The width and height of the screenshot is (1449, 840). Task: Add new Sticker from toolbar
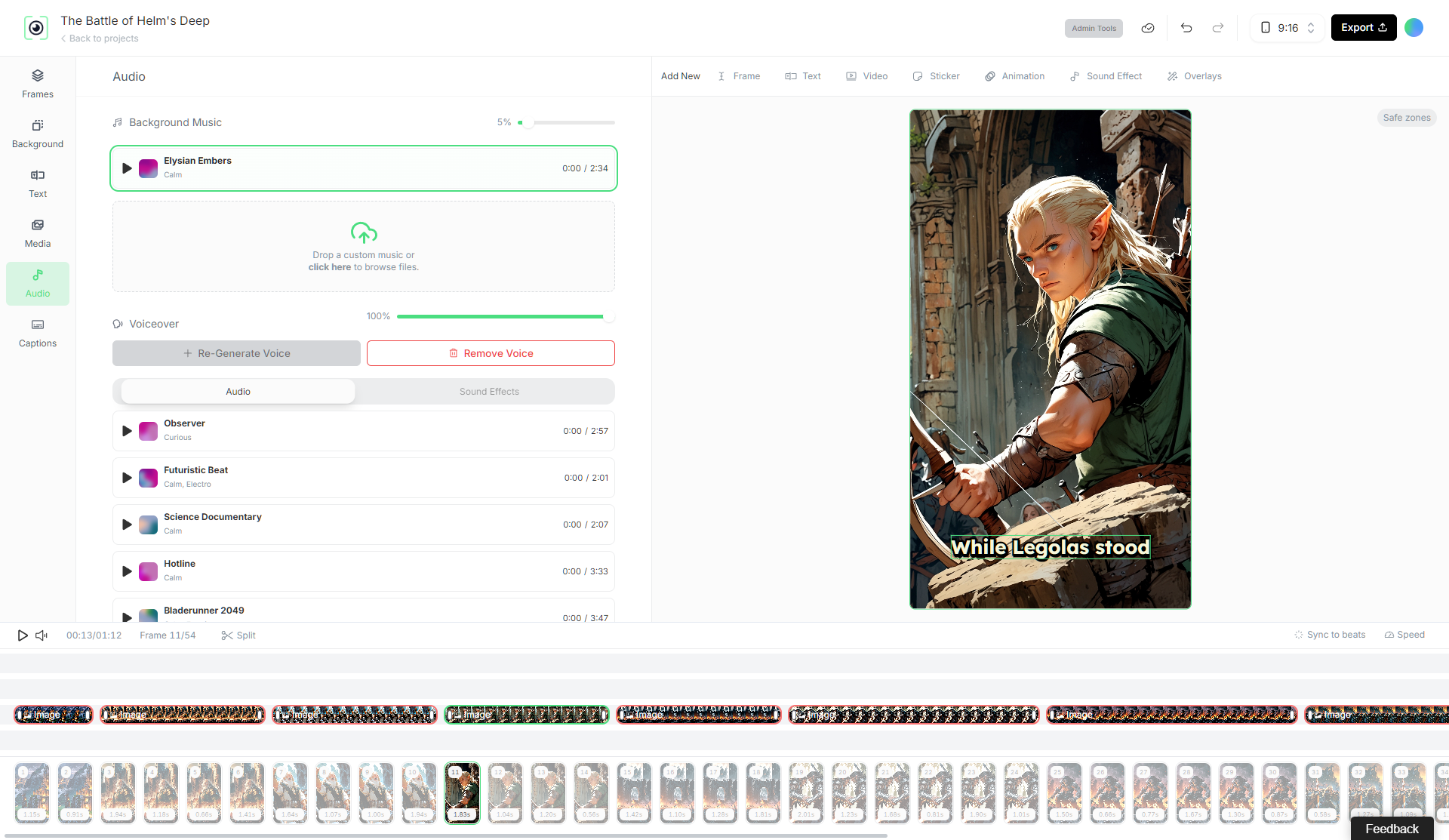pos(936,76)
